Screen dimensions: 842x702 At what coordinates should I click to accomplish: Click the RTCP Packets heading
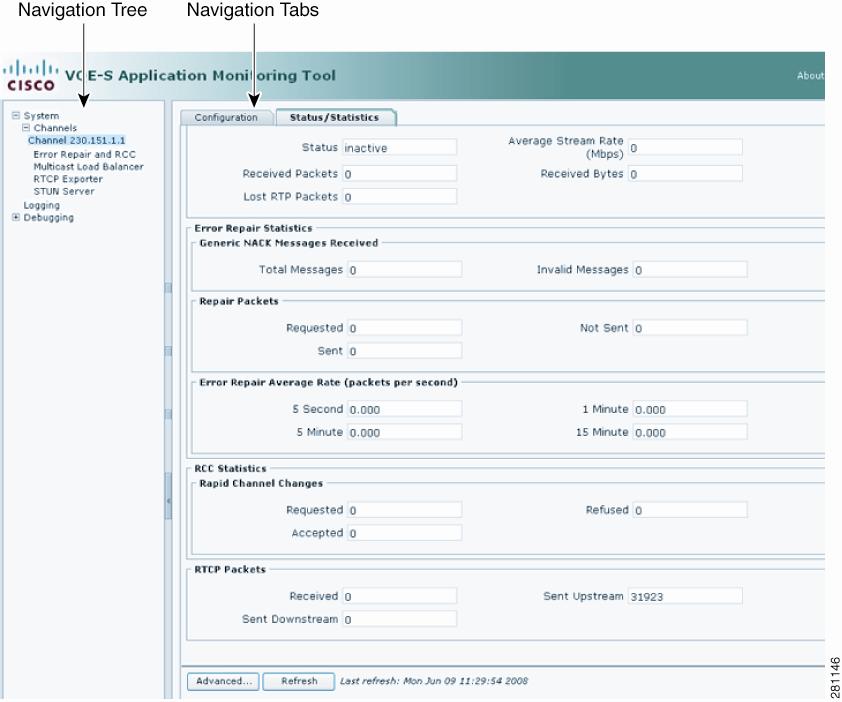[x=230, y=570]
